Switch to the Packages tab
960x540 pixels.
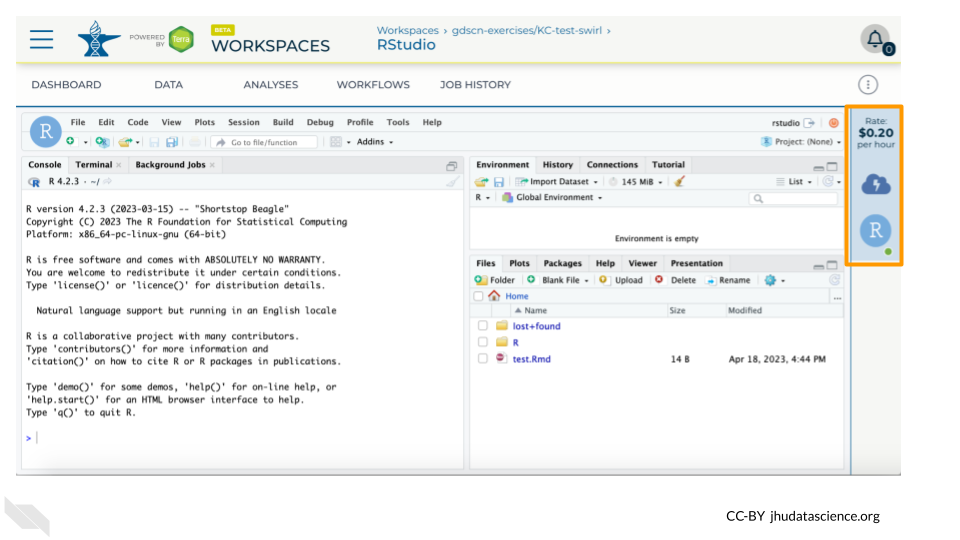[x=563, y=263]
